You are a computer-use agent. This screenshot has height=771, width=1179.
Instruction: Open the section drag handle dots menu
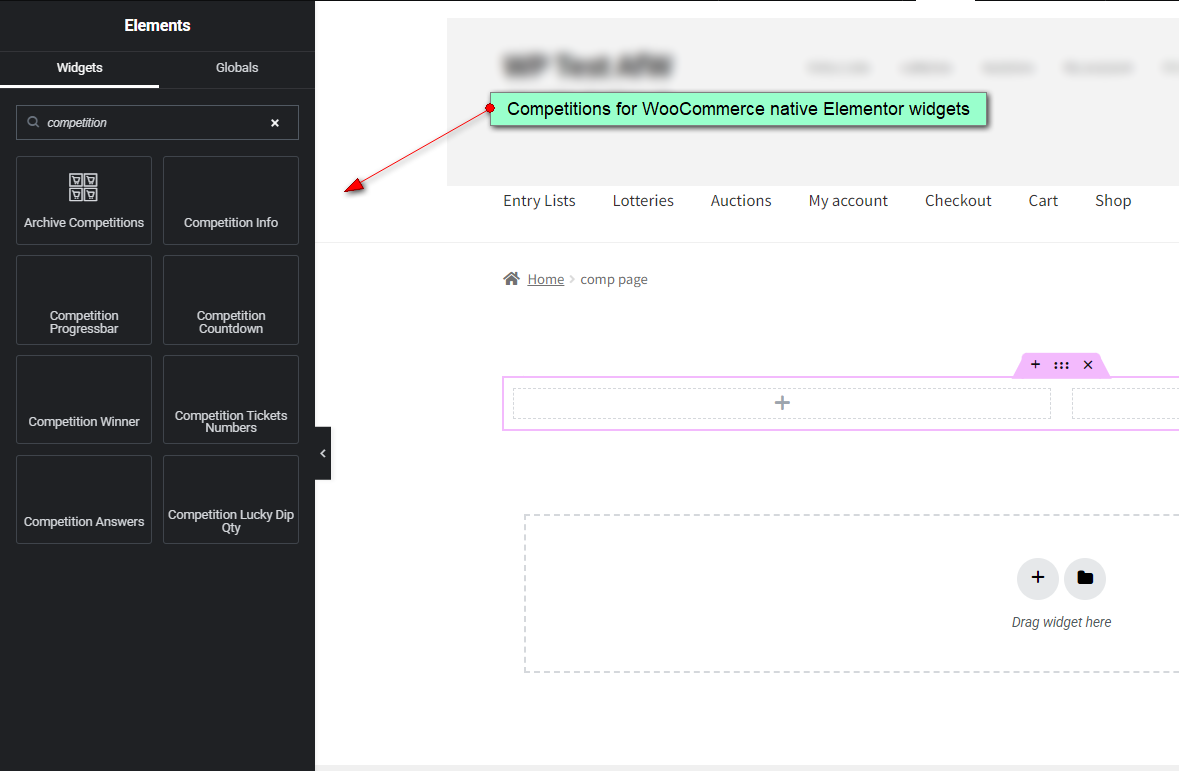coord(1061,364)
